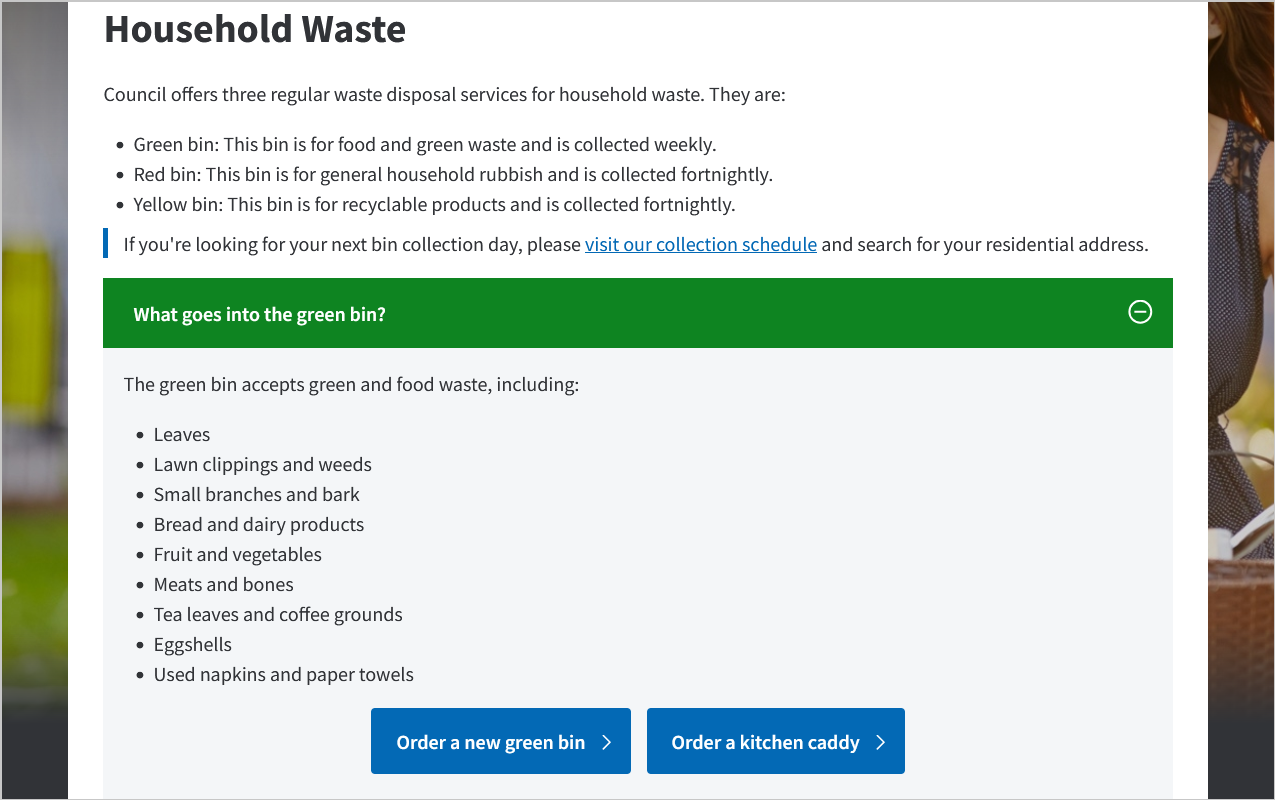Collapse the accordion by clicking its green header
Image resolution: width=1275 pixels, height=800 pixels.
pyautogui.click(x=638, y=312)
